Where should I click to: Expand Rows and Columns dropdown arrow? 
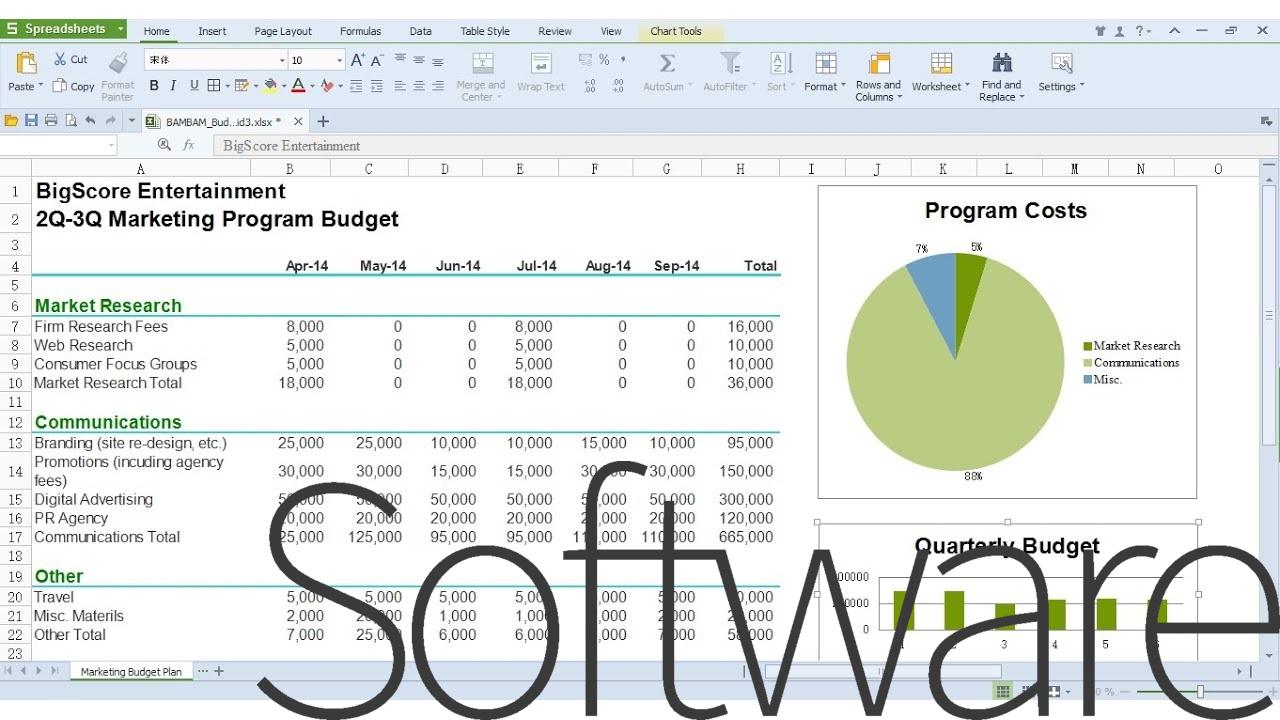click(x=899, y=97)
